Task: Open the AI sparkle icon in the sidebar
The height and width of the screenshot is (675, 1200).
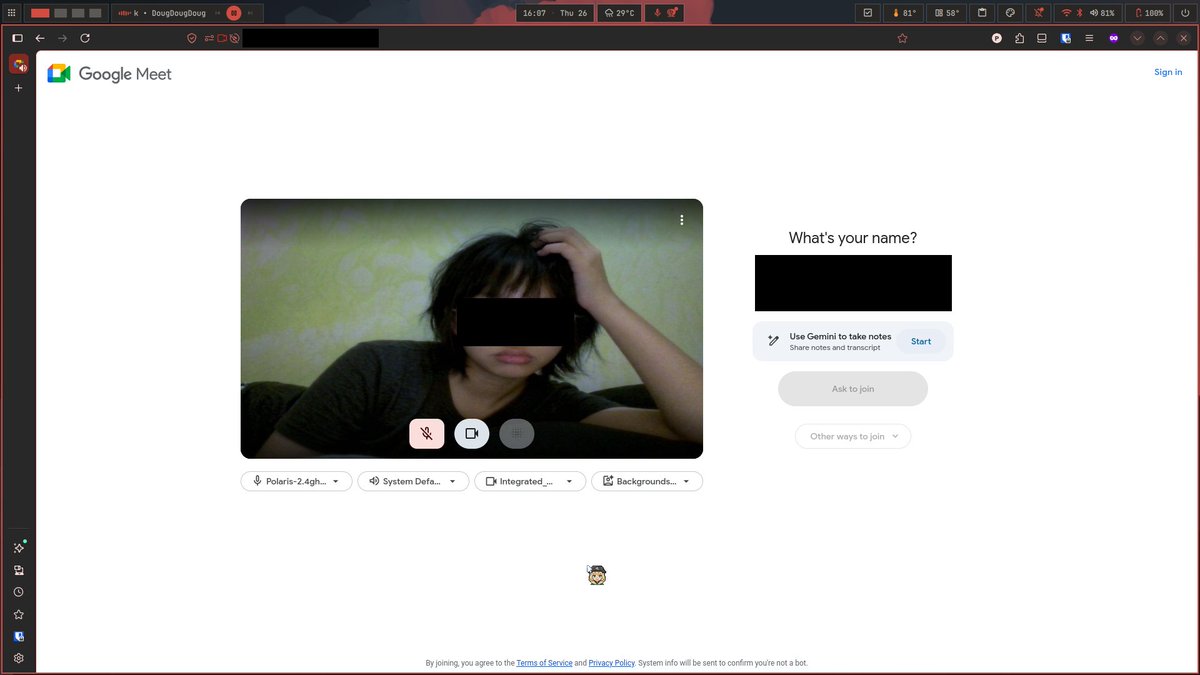Action: [x=18, y=548]
